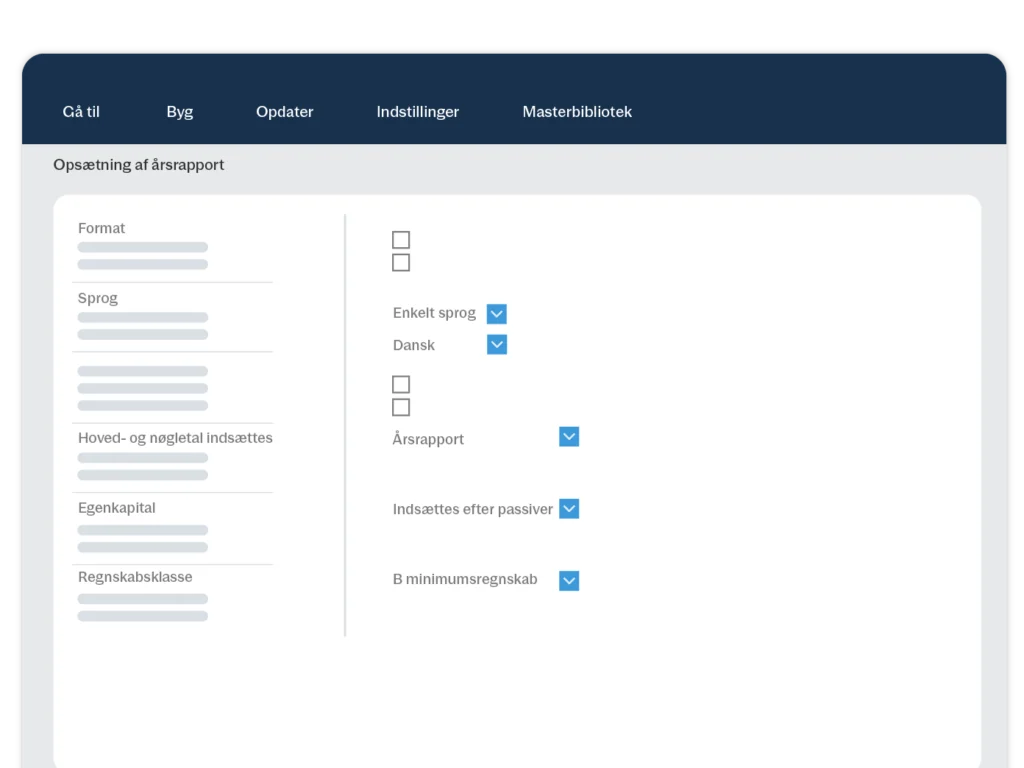Click the Opdater menu item
Image resolution: width=1024 pixels, height=768 pixels.
coord(284,112)
